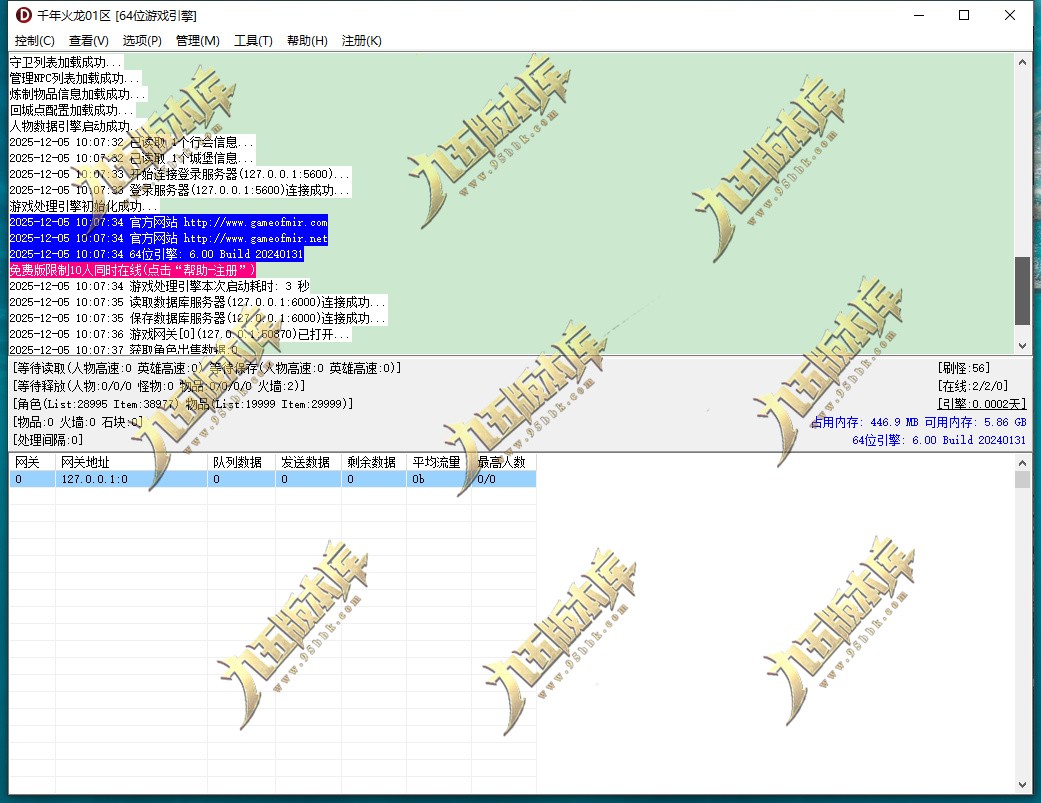Click the 0b average traffic cell
This screenshot has height=803, width=1041.
(x=439, y=479)
